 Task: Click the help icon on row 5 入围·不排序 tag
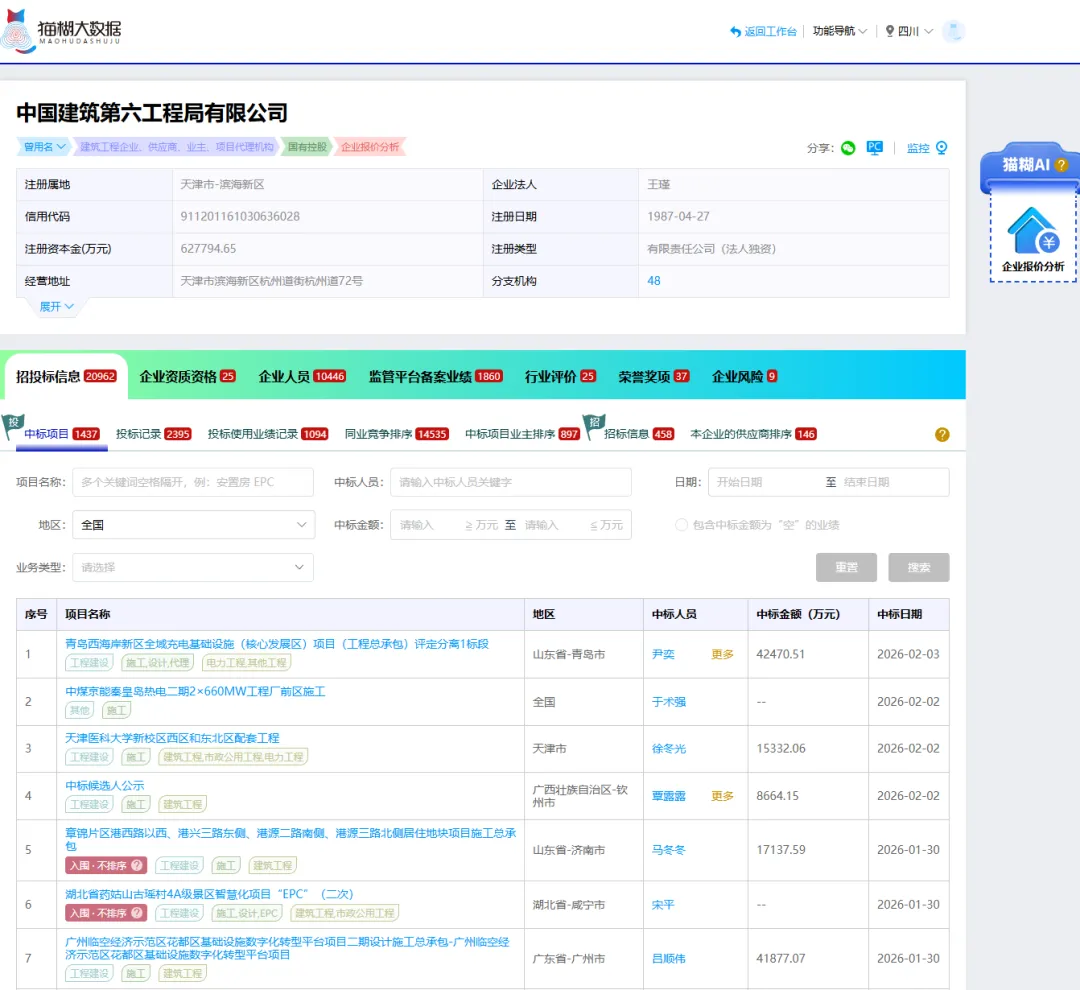[x=137, y=865]
